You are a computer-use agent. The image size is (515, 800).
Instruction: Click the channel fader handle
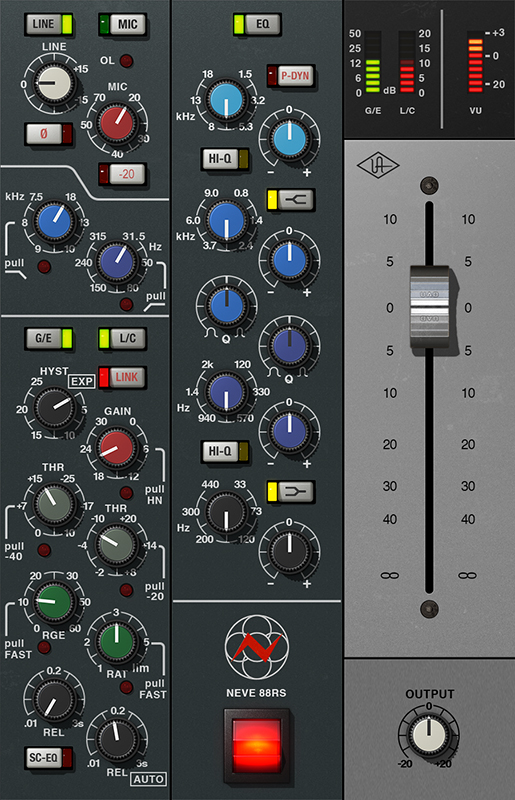[429, 307]
